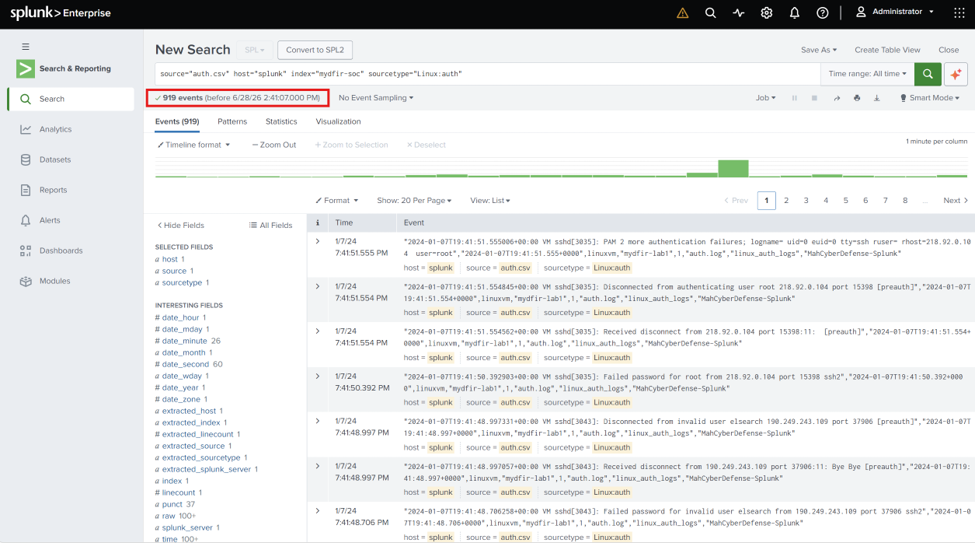Hide the fields sidebar
The height and width of the screenshot is (543, 975).
180,225
